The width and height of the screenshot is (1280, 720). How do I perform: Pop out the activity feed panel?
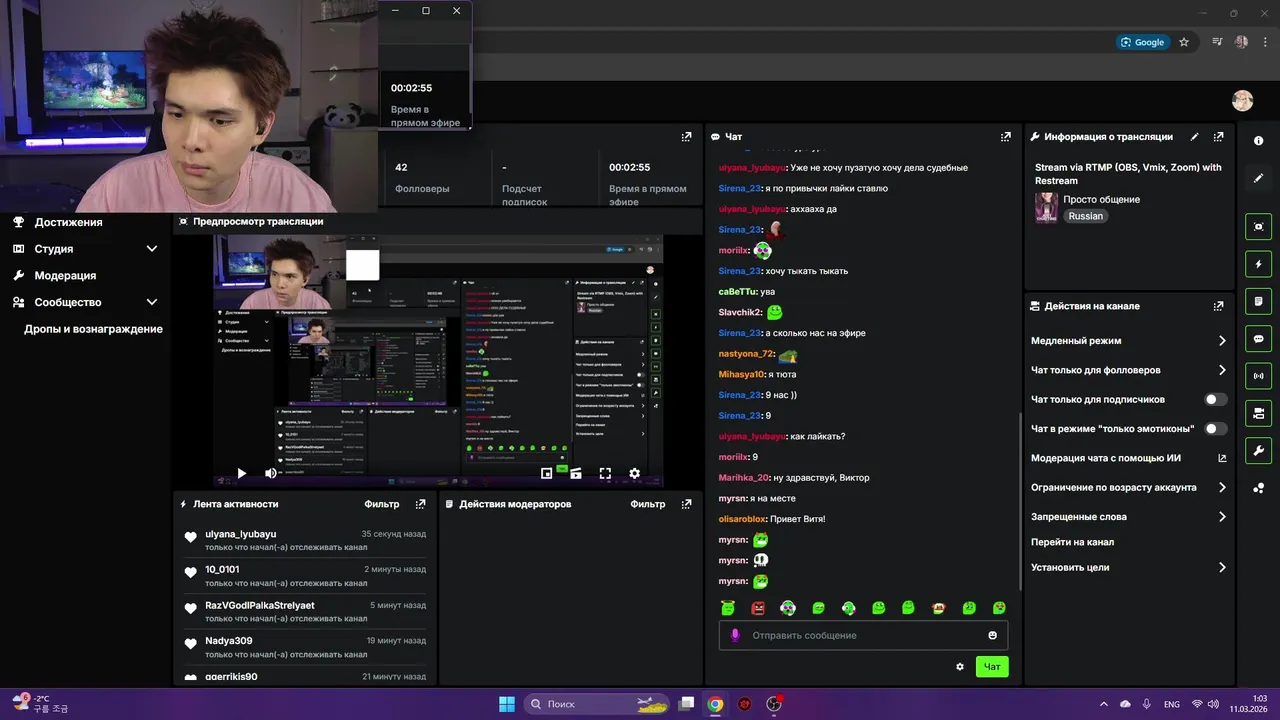pyautogui.click(x=420, y=504)
